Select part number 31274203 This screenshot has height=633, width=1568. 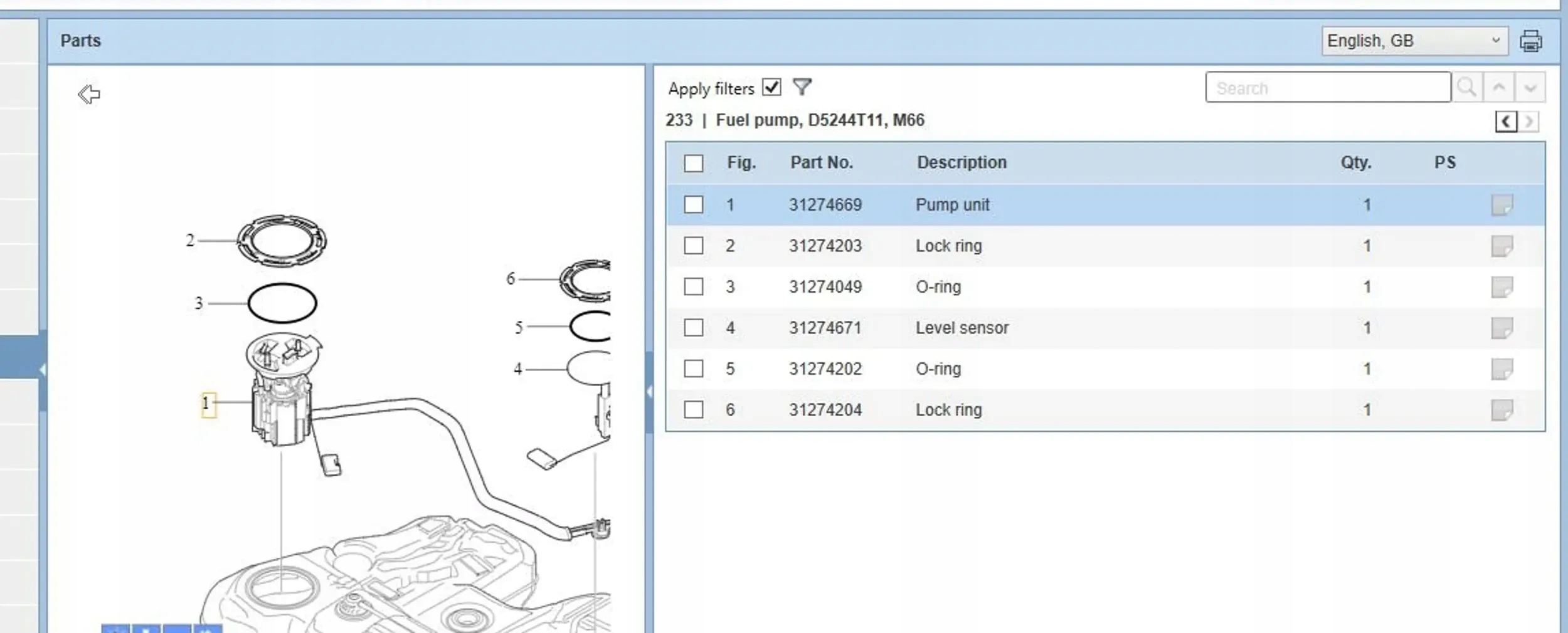[825, 246]
